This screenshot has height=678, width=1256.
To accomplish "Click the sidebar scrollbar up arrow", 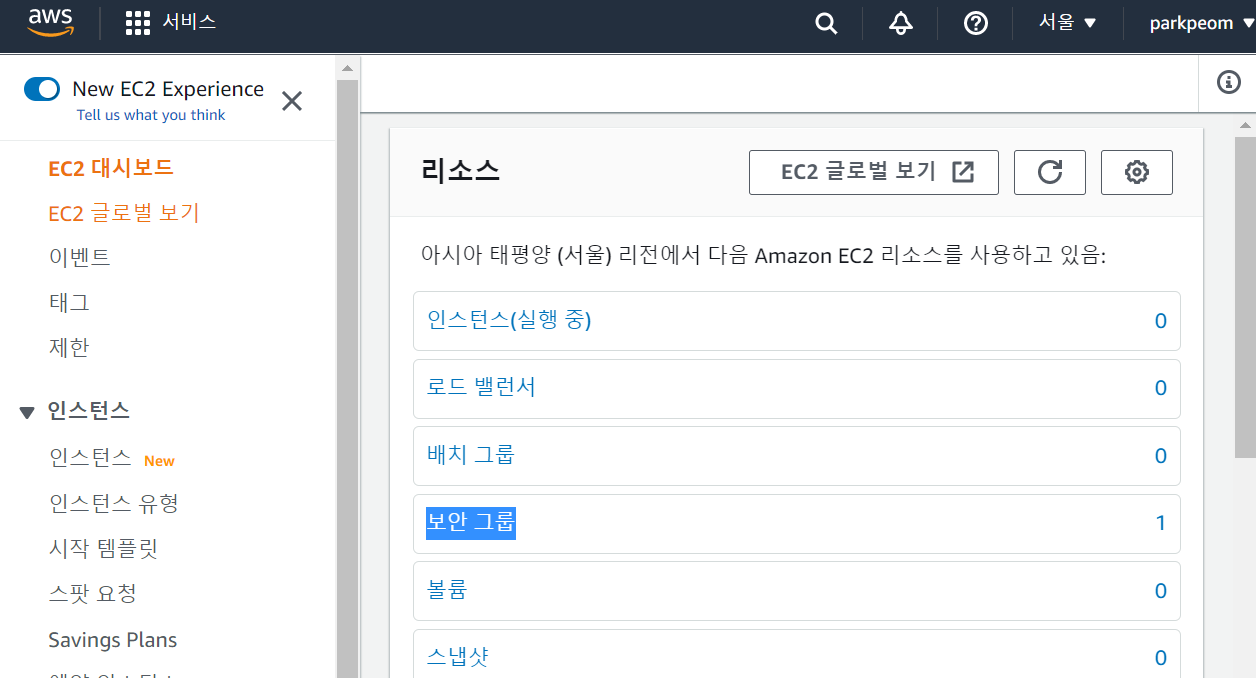I will tap(347, 68).
